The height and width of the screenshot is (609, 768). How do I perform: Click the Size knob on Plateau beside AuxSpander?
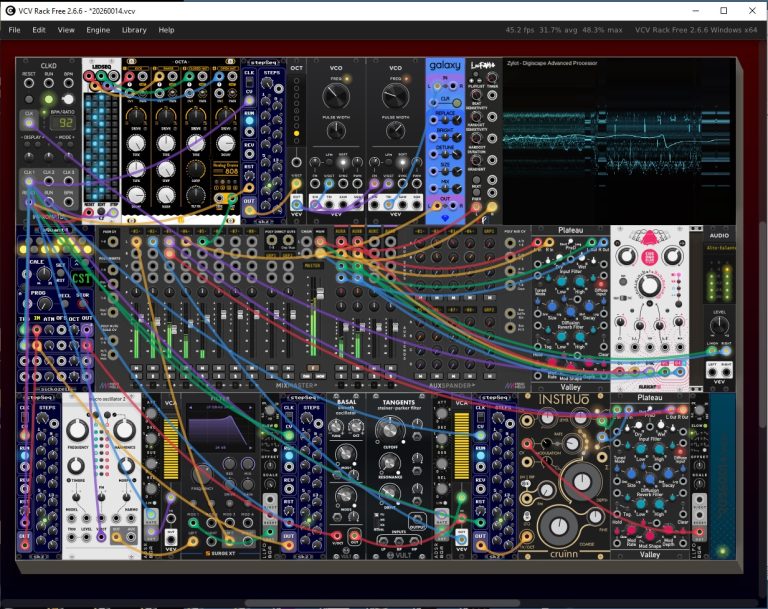(552, 307)
